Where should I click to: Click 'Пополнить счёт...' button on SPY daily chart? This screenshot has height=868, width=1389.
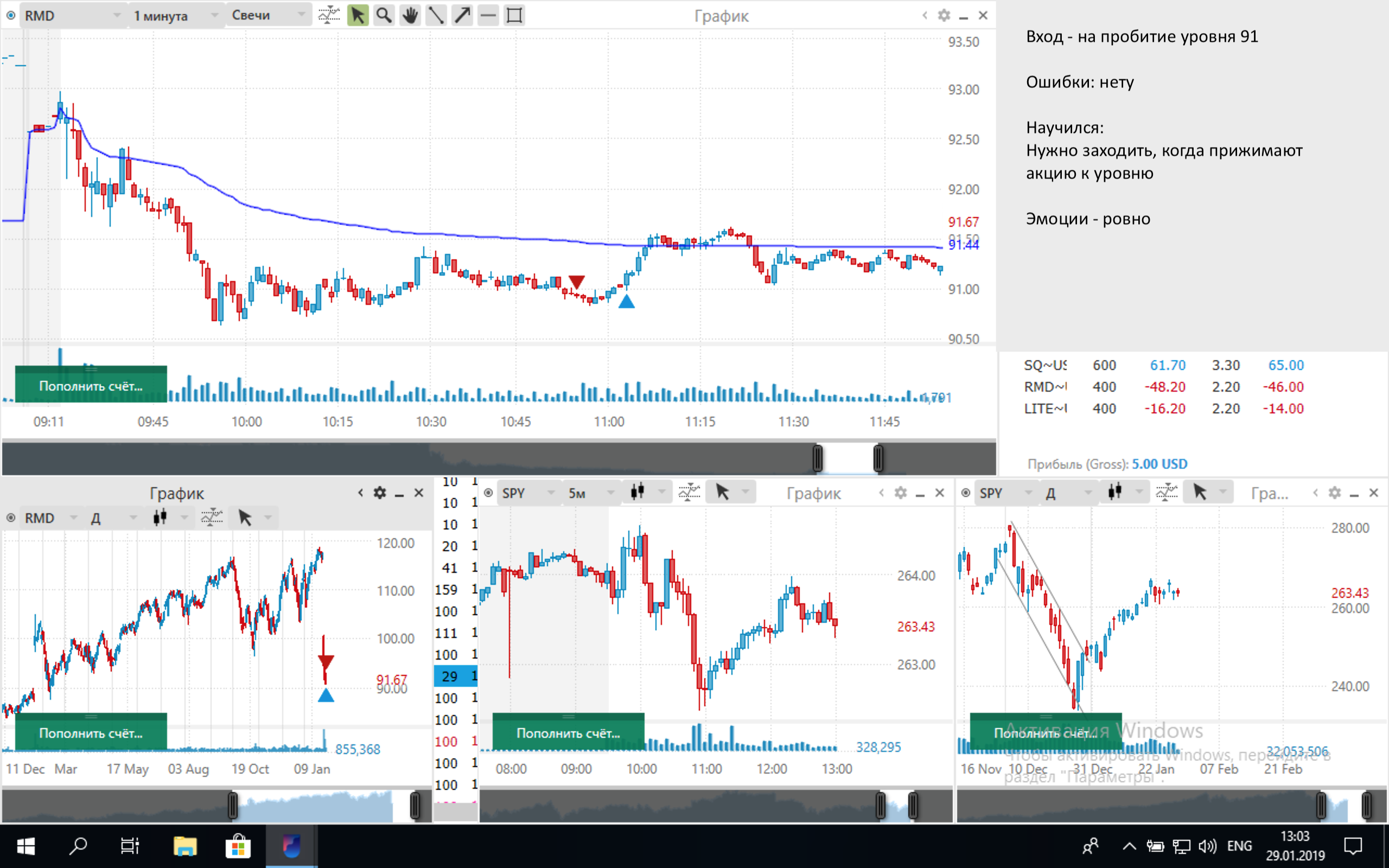coord(1046,732)
